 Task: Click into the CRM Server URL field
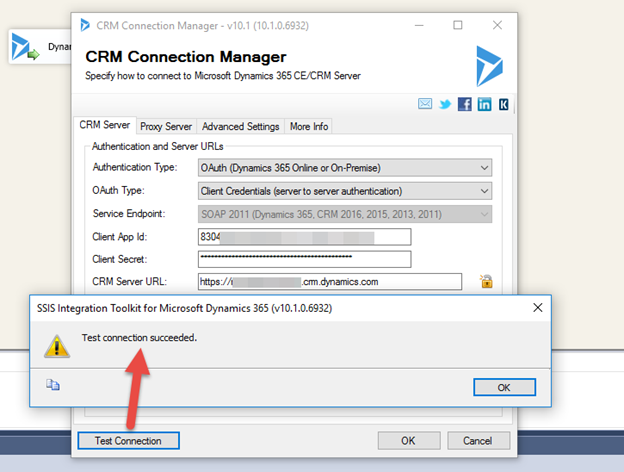[x=330, y=281]
